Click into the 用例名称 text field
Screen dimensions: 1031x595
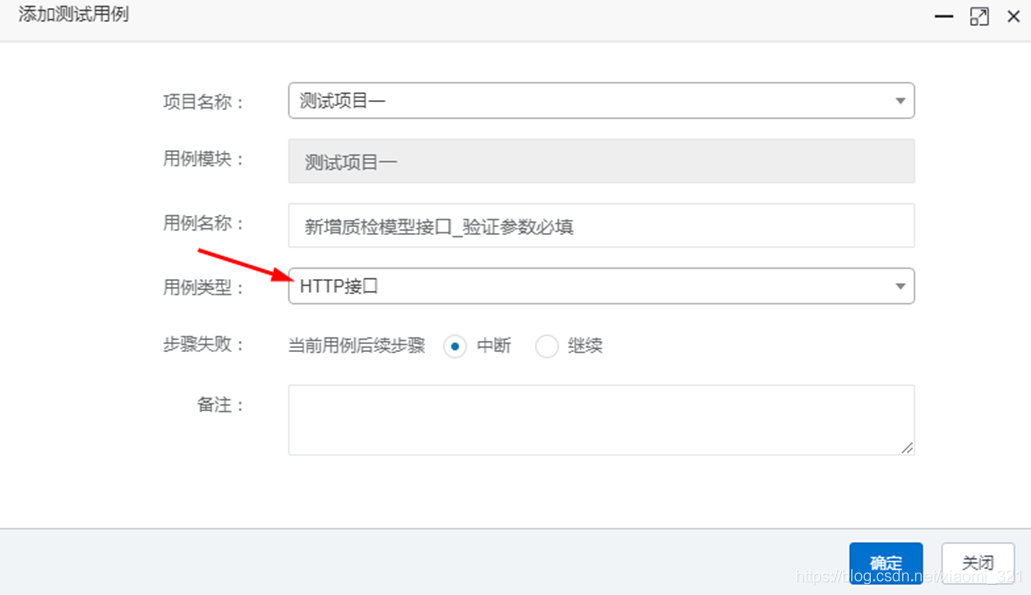click(601, 226)
